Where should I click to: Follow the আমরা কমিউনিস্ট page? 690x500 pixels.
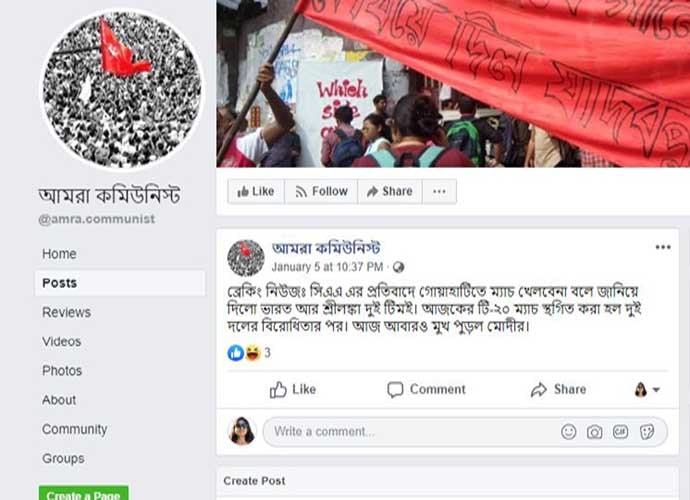click(x=321, y=191)
